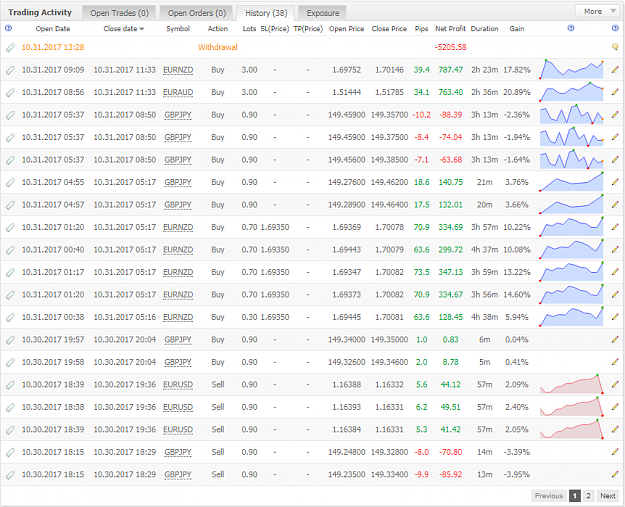Screen dimensions: 625x507
Task: Click paperclip icon for GBPJPY 0.83 trade
Action: point(10,340)
